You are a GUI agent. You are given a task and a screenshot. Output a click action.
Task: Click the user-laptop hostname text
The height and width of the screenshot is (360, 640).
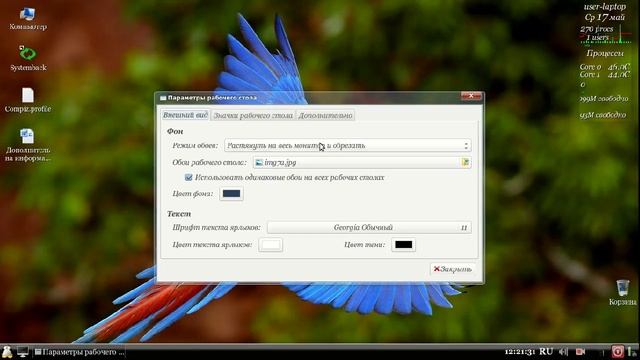(x=604, y=7)
